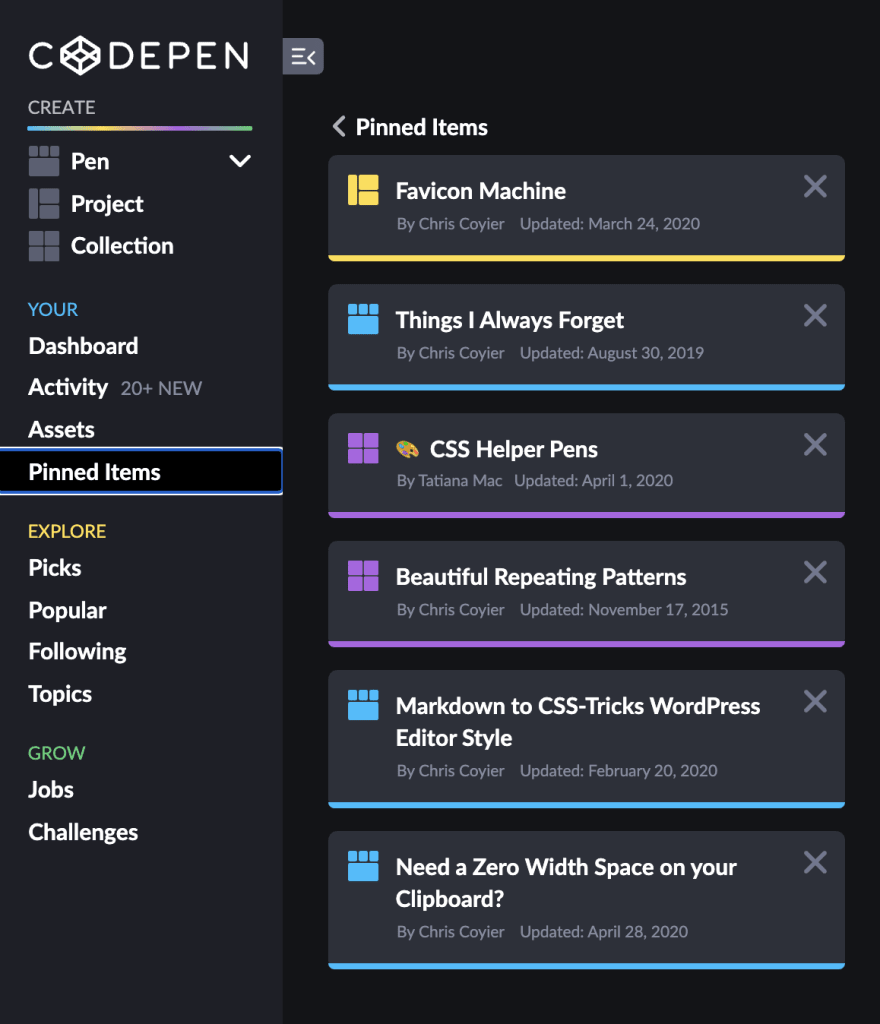Select Pinned Items in the sidebar
The width and height of the screenshot is (880, 1024).
click(94, 471)
